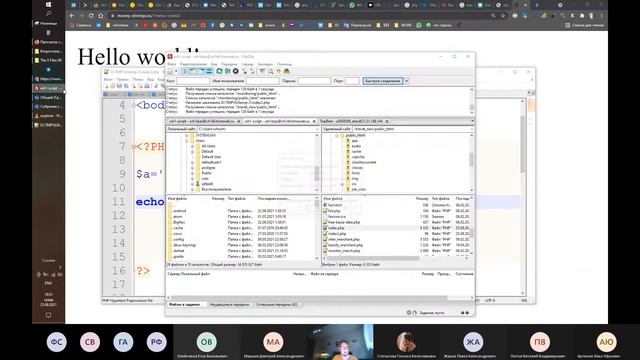Select free-kassa-data.php in the remote file list
This screenshot has width=640, height=360.
coord(344,222)
